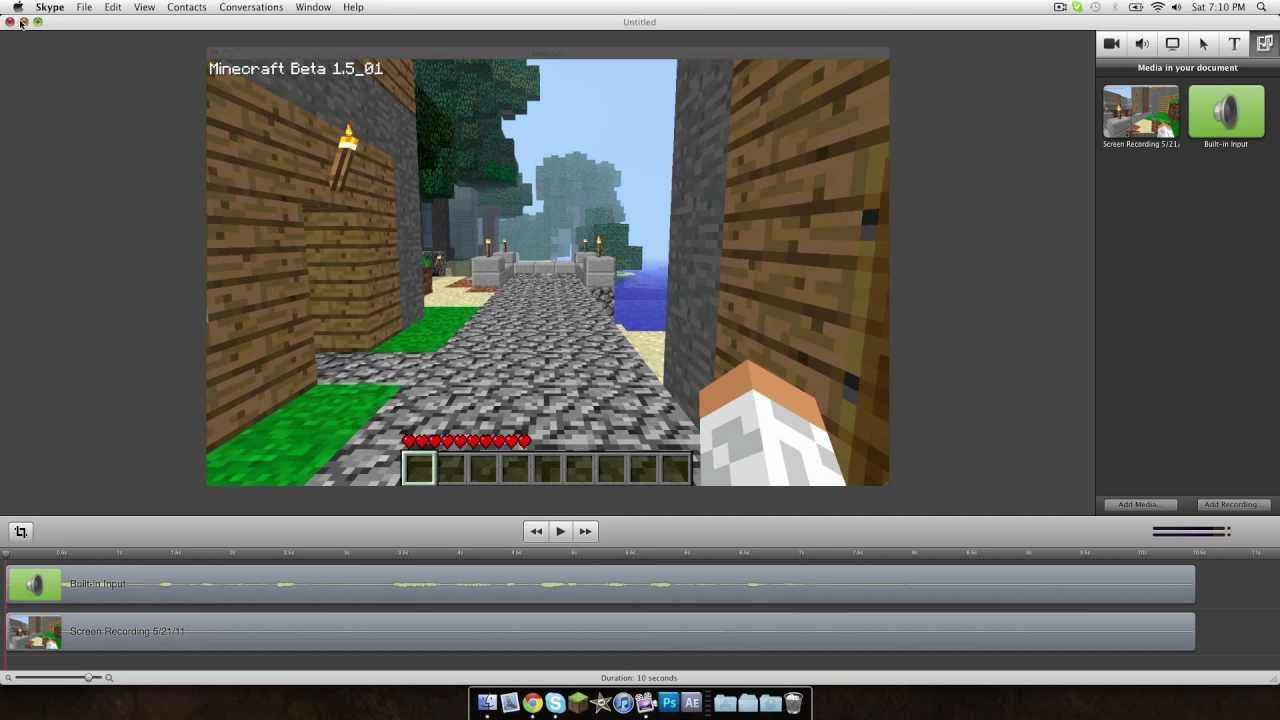This screenshot has height=720, width=1280.
Task: Open the Wi-Fi status menu
Action: [x=1158, y=7]
